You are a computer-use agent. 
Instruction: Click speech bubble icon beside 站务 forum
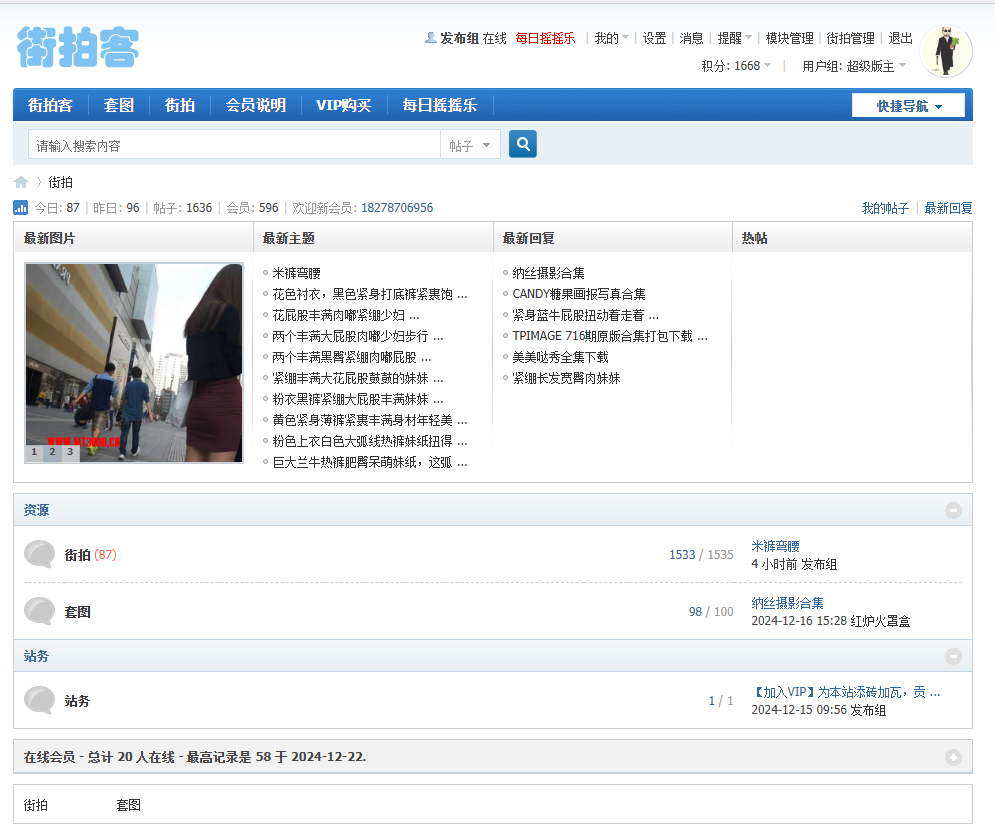(x=40, y=700)
